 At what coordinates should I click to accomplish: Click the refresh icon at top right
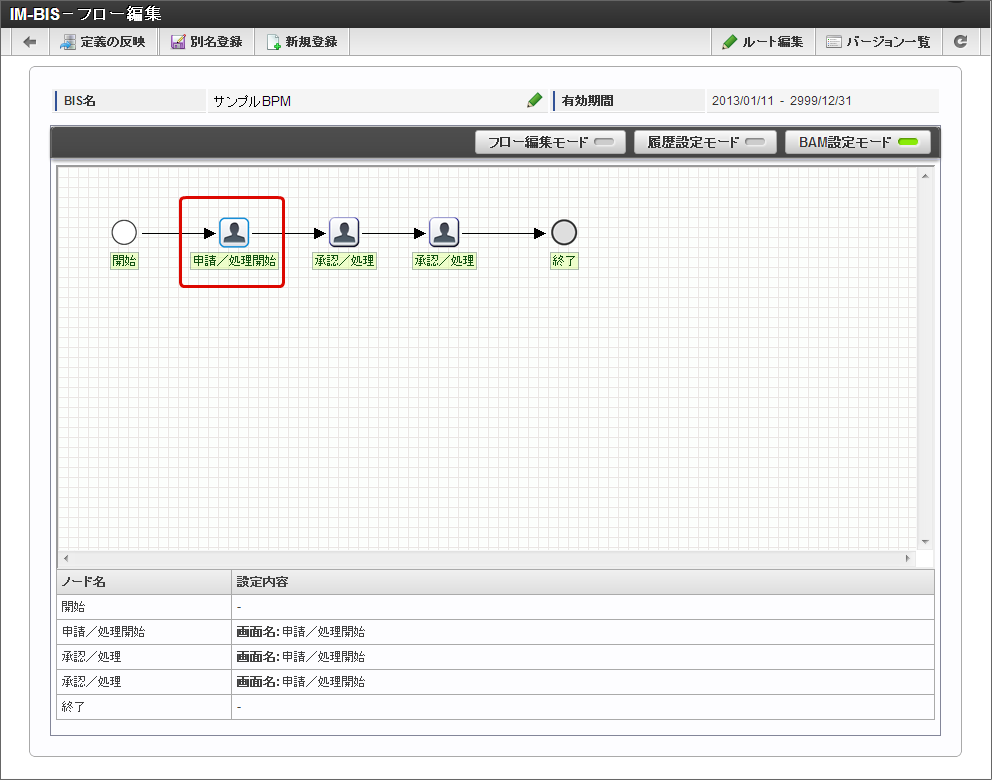(x=961, y=41)
